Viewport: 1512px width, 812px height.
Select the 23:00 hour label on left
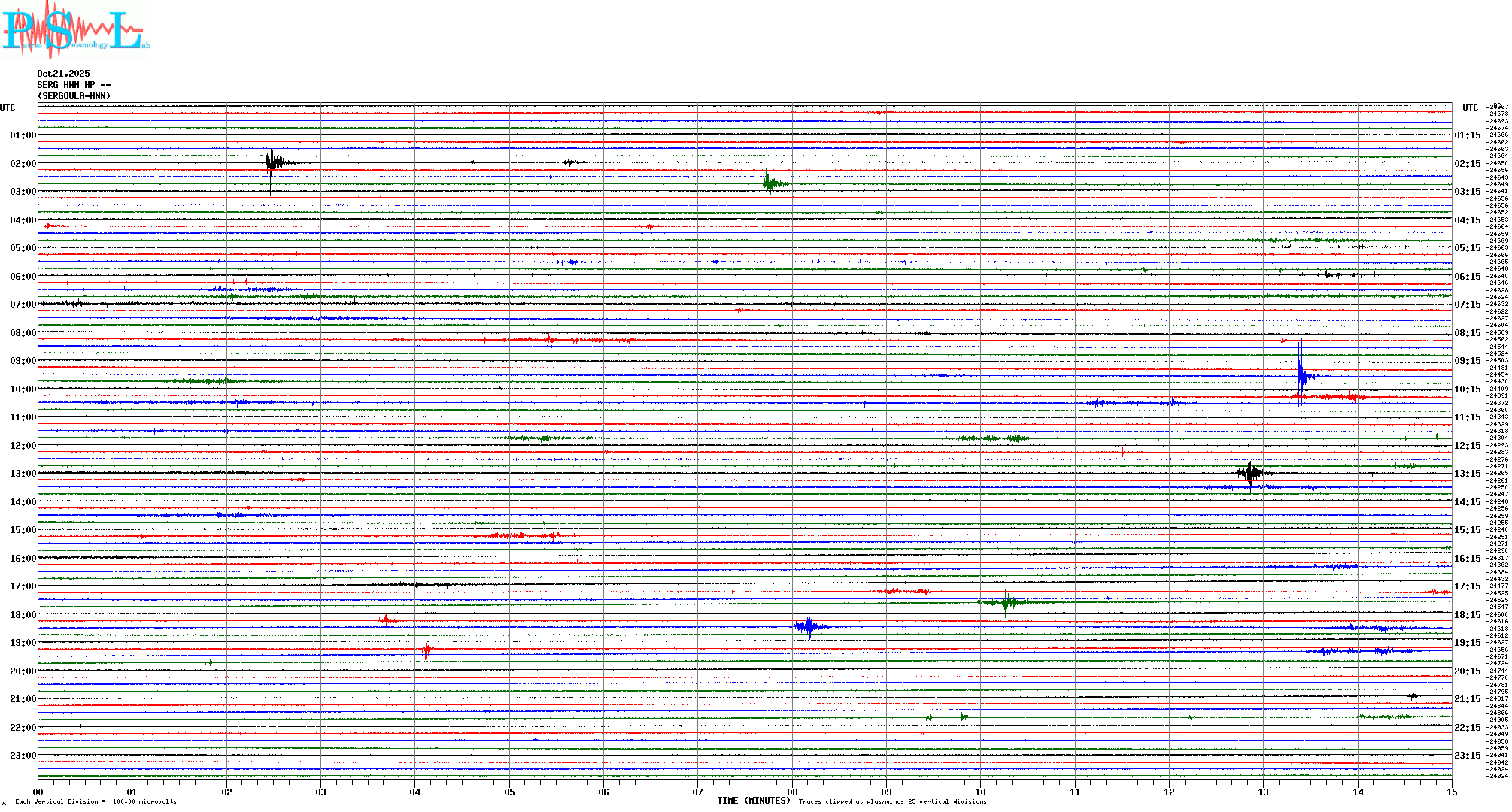(23, 756)
